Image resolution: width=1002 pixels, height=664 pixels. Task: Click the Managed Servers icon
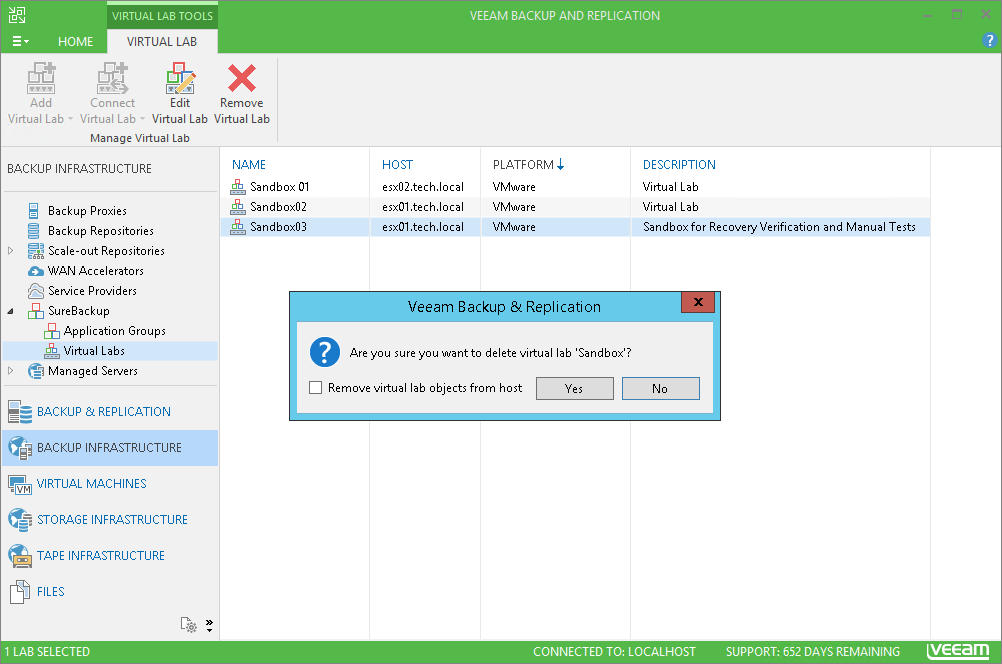point(36,371)
